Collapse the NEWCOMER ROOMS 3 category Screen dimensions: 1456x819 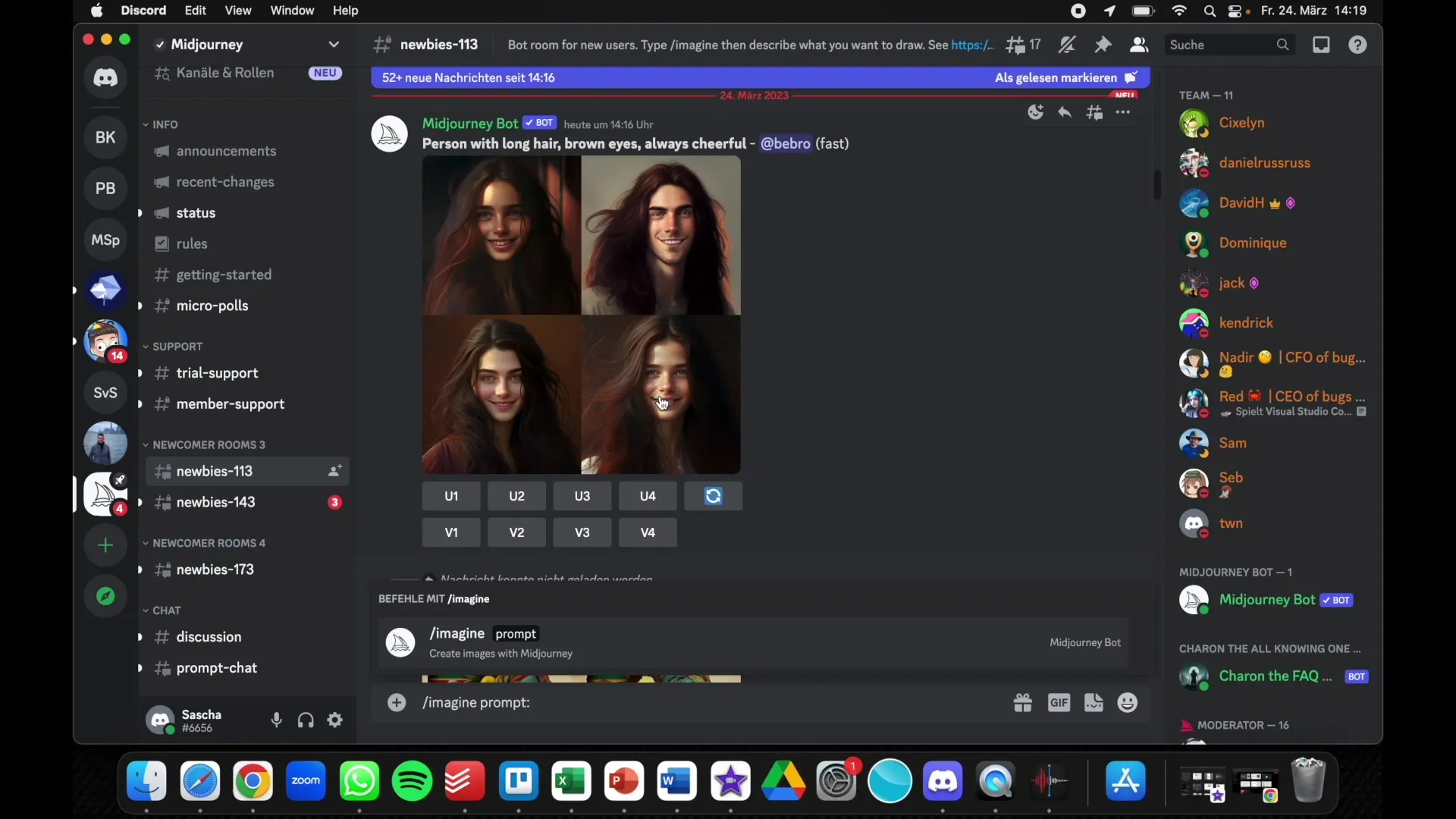205,445
